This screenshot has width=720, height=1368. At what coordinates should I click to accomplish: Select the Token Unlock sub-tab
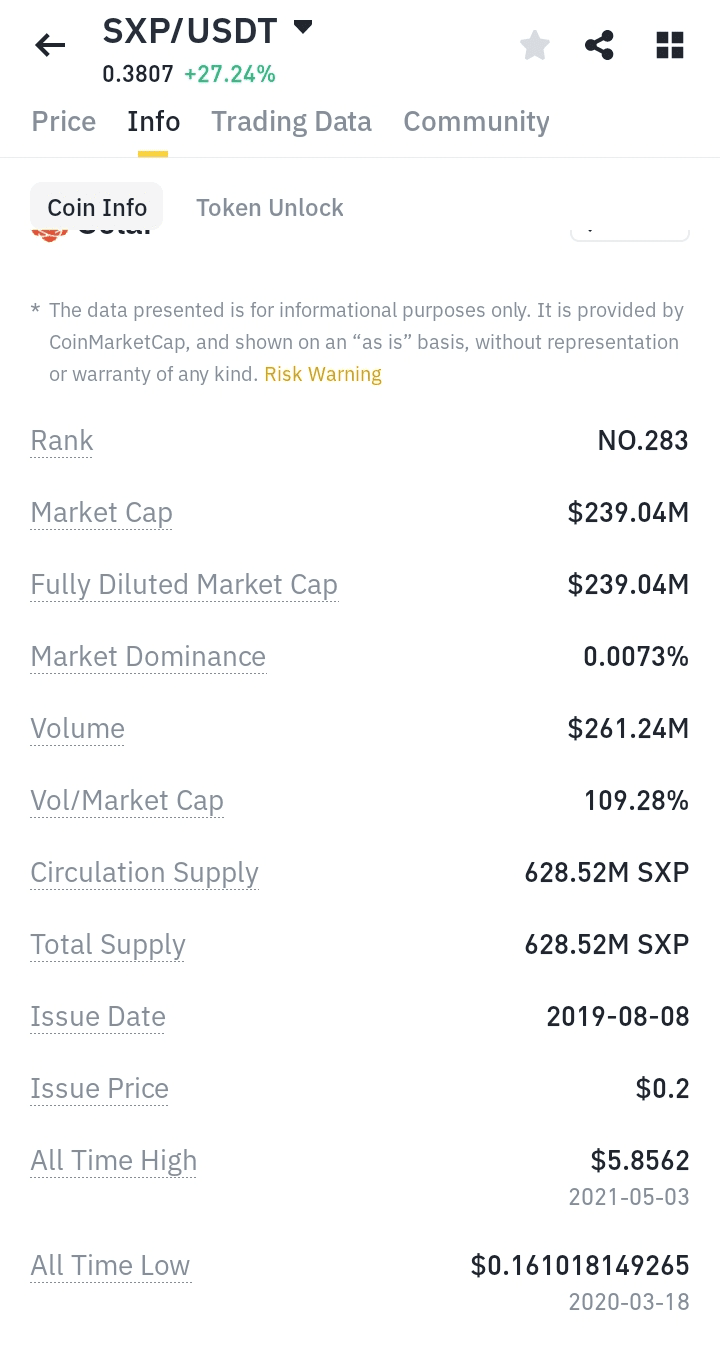270,208
